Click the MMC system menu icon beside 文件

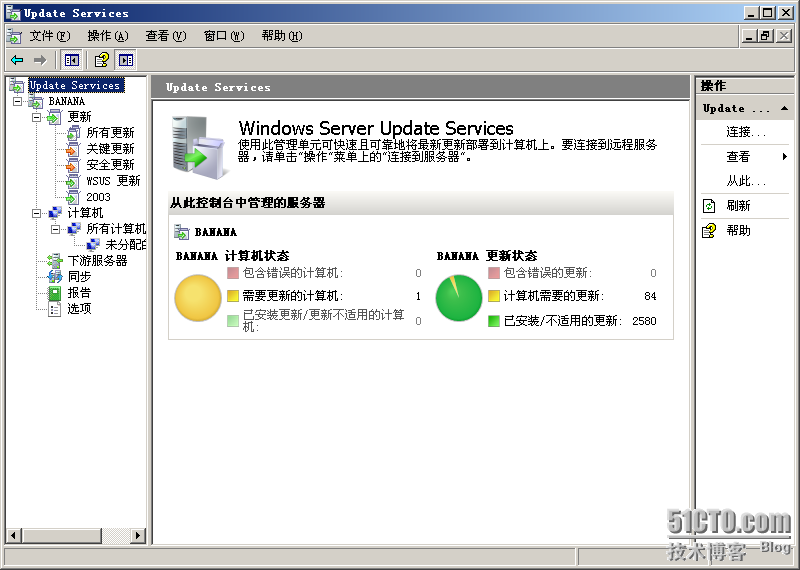[14, 36]
